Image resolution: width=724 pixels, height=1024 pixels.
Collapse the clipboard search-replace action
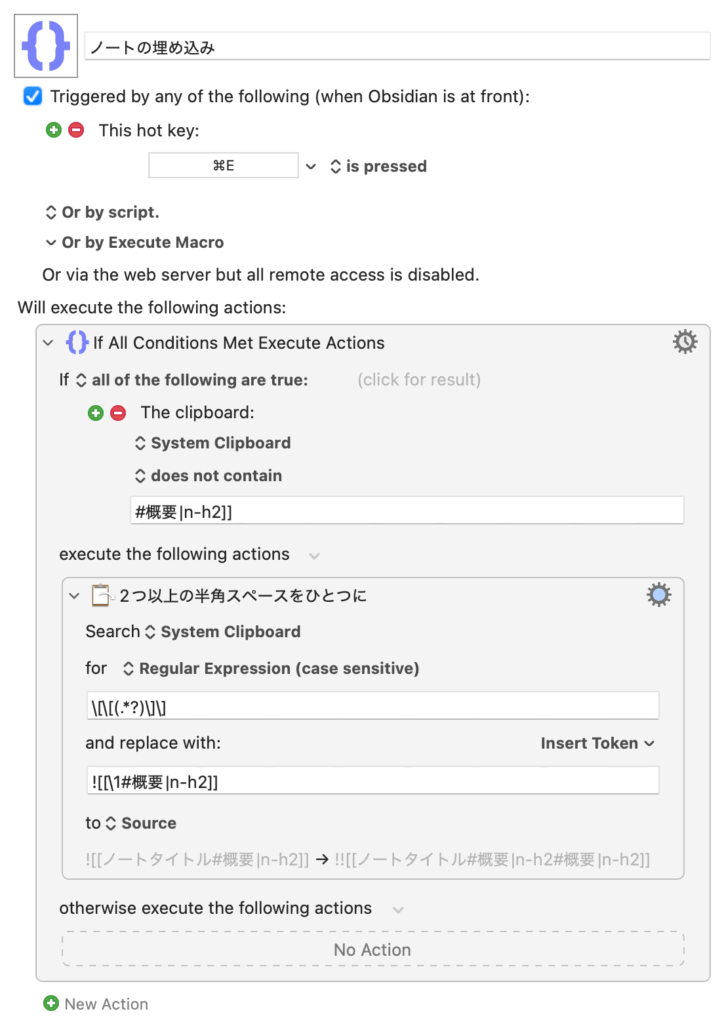pyautogui.click(x=74, y=595)
